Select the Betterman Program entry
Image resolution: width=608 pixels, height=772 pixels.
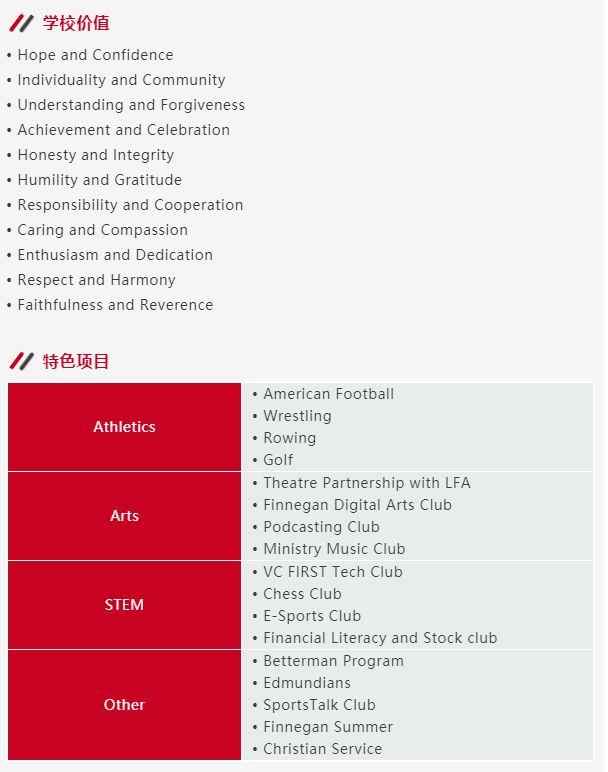tap(333, 661)
